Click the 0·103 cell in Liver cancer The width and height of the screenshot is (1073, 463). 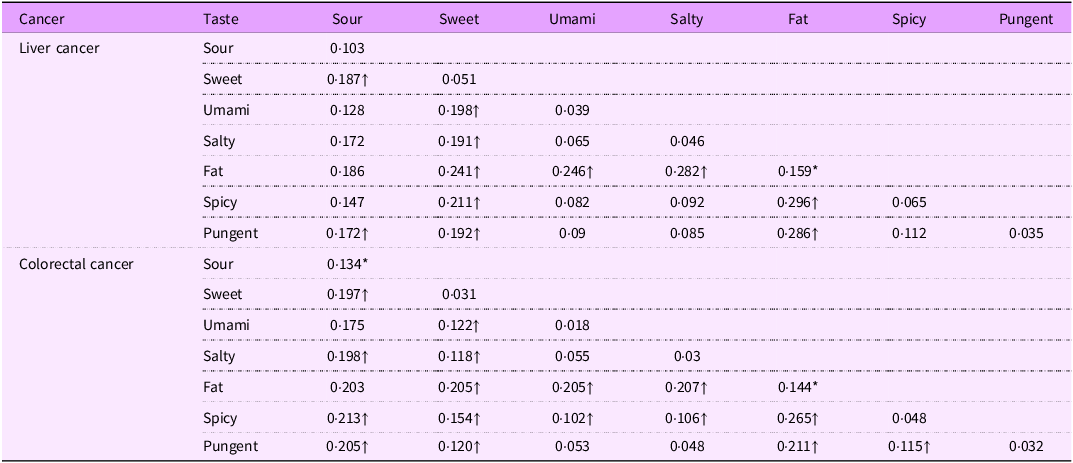coord(346,48)
